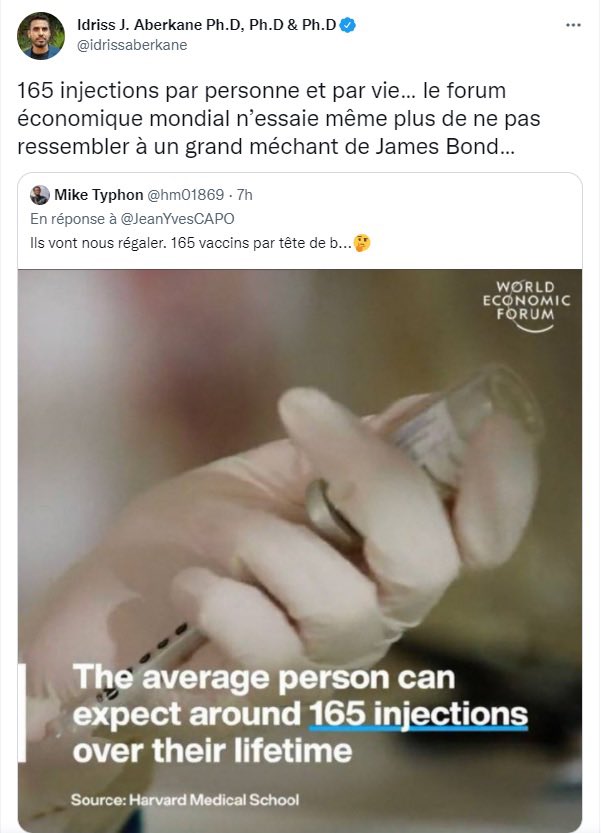The width and height of the screenshot is (601, 833).
Task: Open the 7h timestamp of quoted tweet
Action: click(x=244, y=195)
